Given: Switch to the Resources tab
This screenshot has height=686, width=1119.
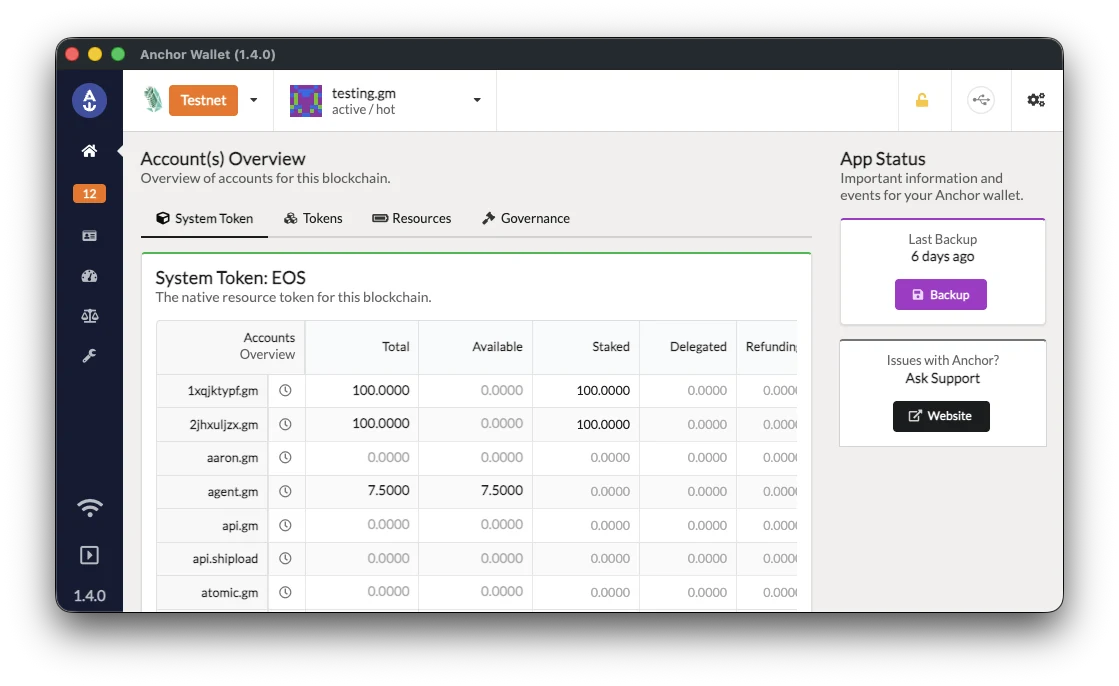Looking at the screenshot, I should pos(412,218).
